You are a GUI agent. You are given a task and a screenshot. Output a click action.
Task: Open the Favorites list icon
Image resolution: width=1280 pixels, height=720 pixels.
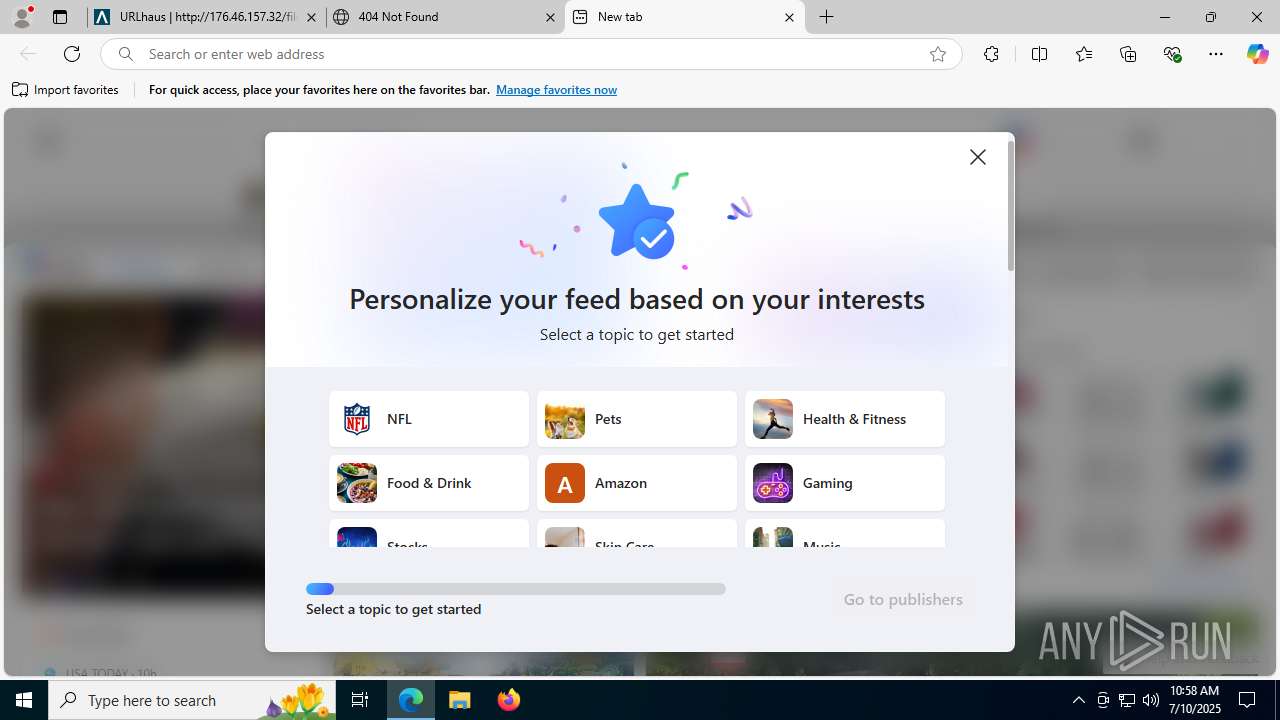point(1084,54)
